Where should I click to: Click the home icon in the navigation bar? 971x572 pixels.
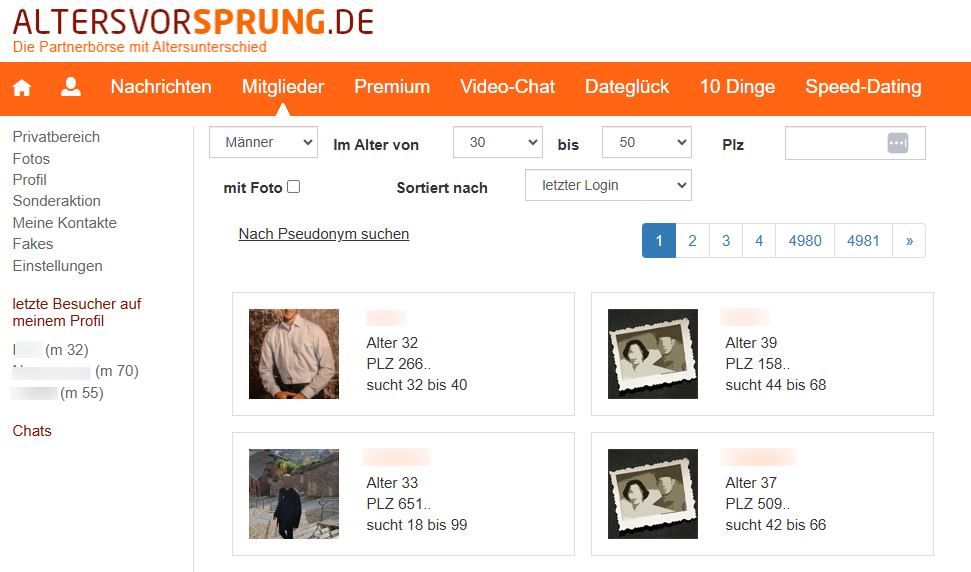tap(22, 87)
